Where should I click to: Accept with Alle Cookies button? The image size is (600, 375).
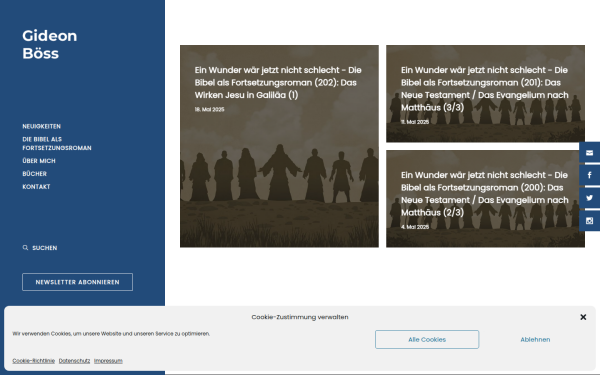coord(427,339)
